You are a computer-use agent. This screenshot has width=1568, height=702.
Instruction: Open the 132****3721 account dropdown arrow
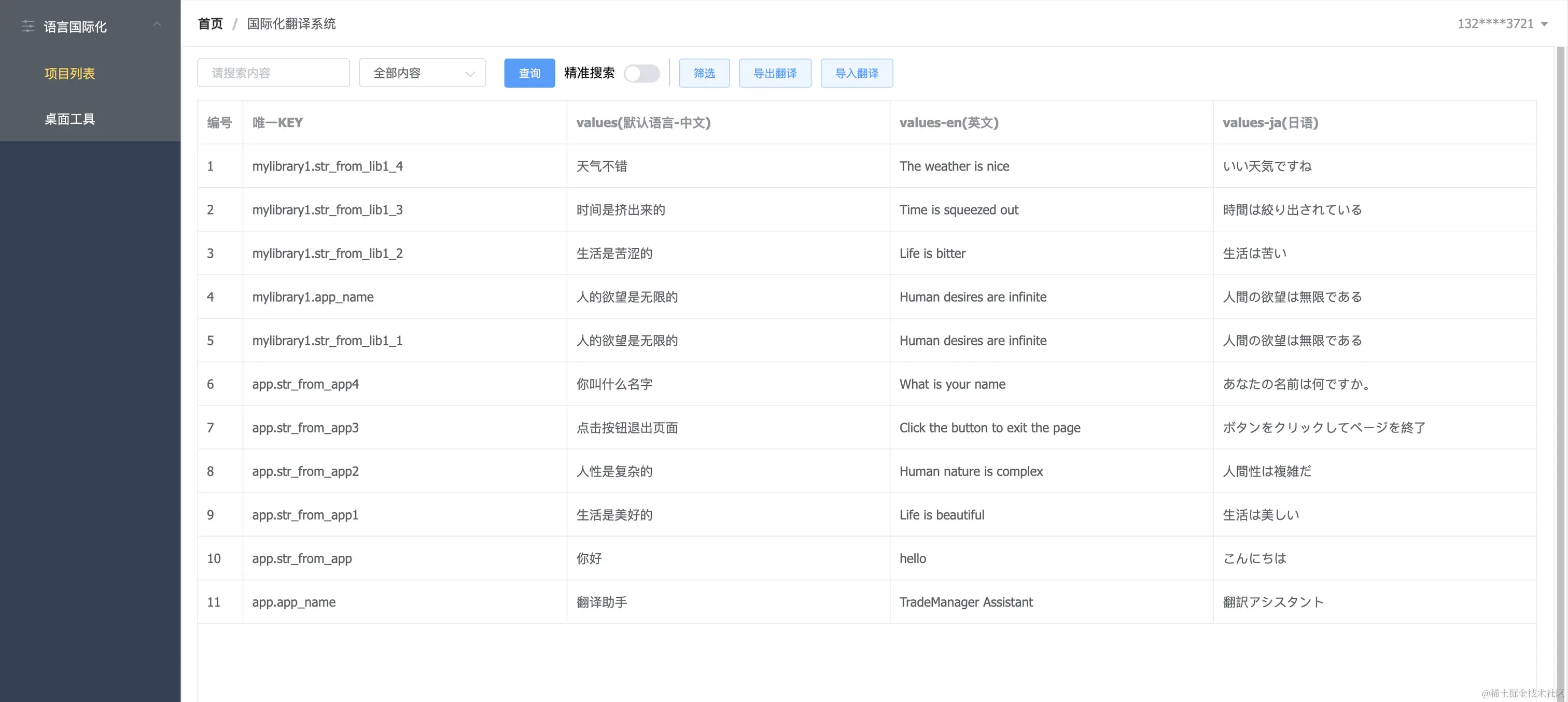pyautogui.click(x=1544, y=24)
